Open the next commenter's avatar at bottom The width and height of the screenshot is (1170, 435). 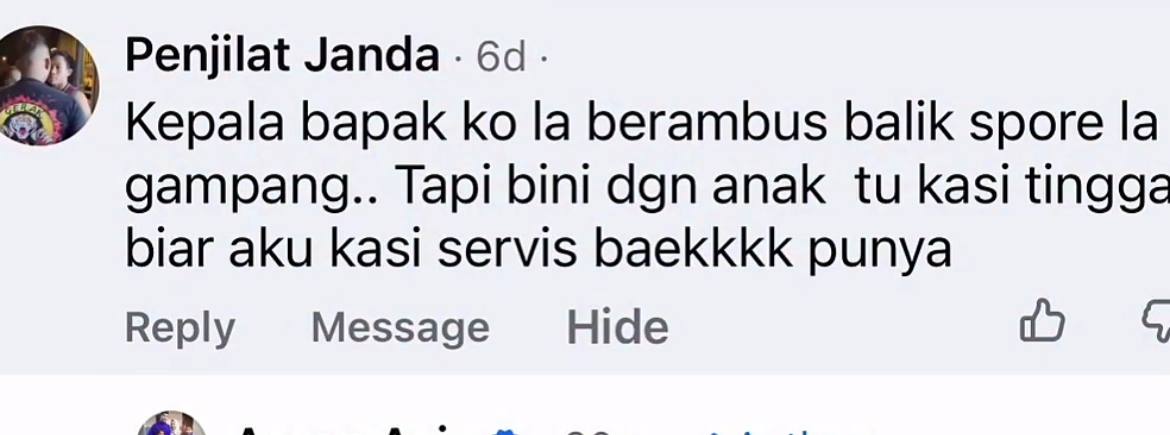click(172, 423)
